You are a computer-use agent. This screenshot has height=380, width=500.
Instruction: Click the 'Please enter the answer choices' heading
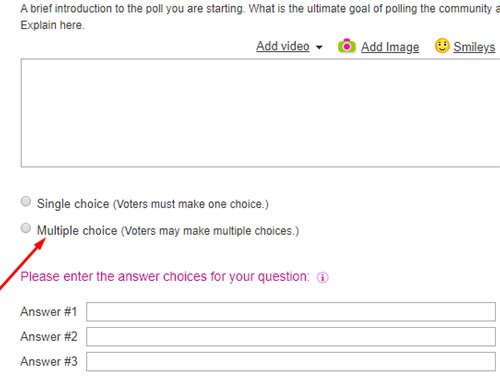(x=165, y=277)
